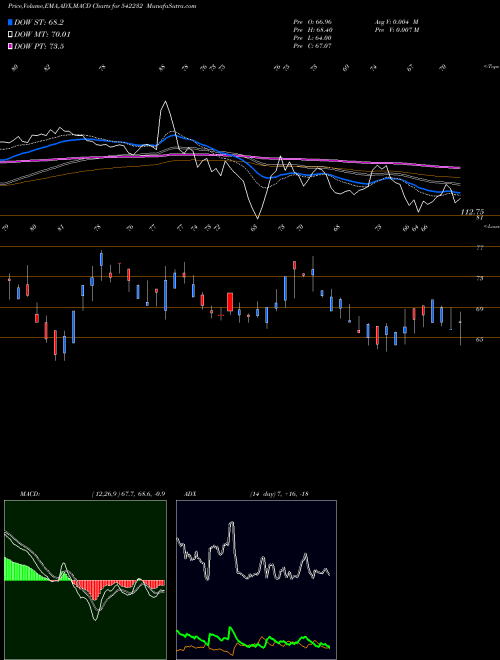Open the ADX indicator chart panel
Viewport: 500px width, 660px height.
[256, 580]
